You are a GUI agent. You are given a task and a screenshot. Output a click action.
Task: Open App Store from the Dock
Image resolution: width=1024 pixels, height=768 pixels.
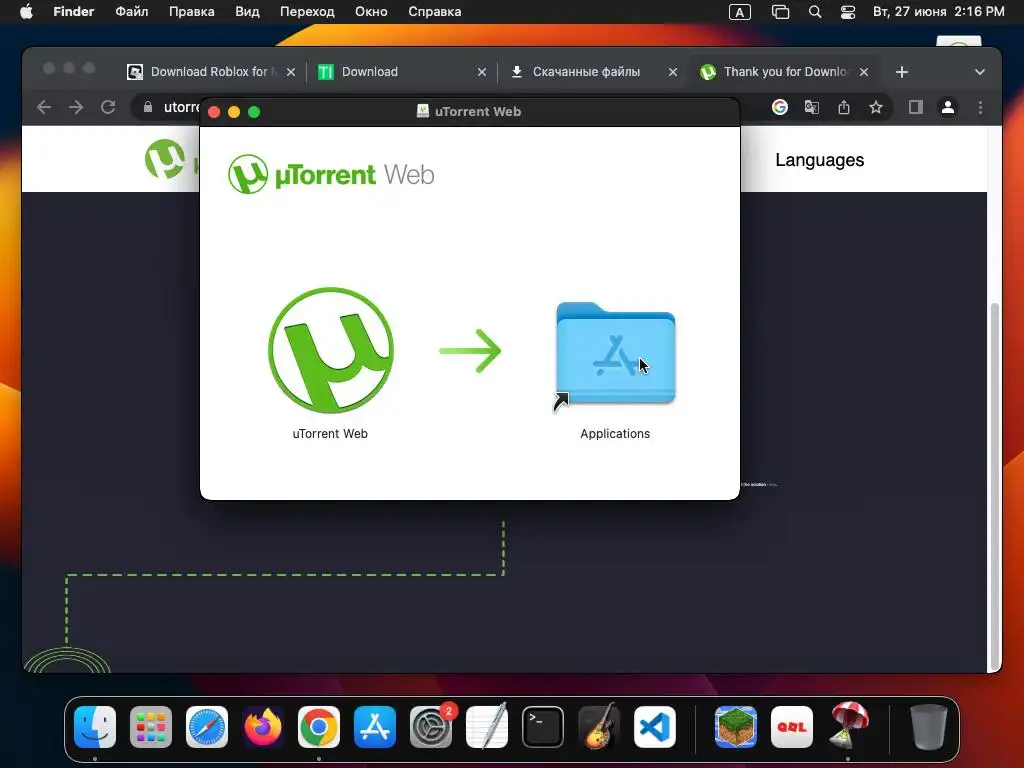[x=375, y=727]
